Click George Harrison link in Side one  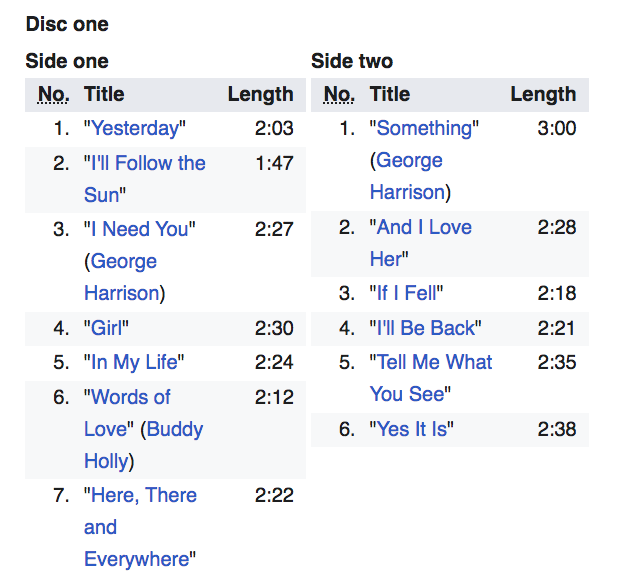pyautogui.click(x=123, y=277)
